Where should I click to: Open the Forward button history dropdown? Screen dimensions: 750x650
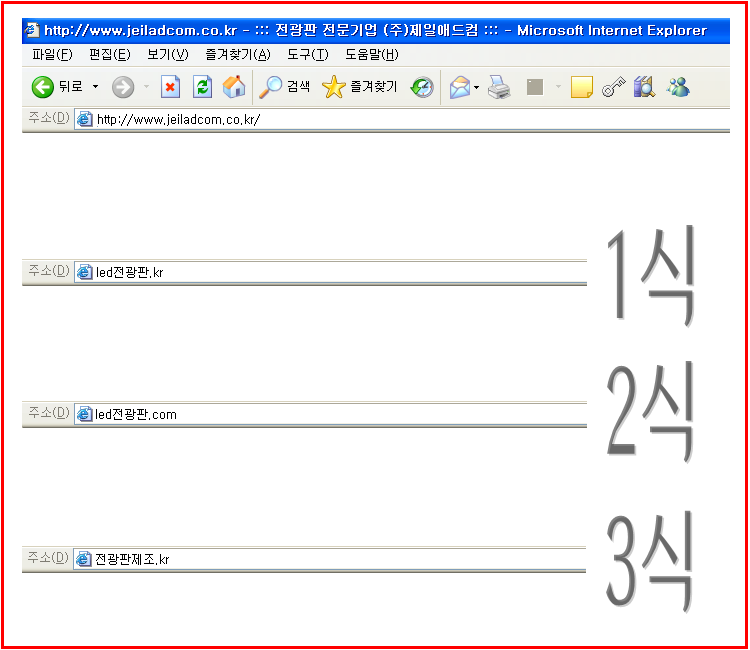[146, 87]
